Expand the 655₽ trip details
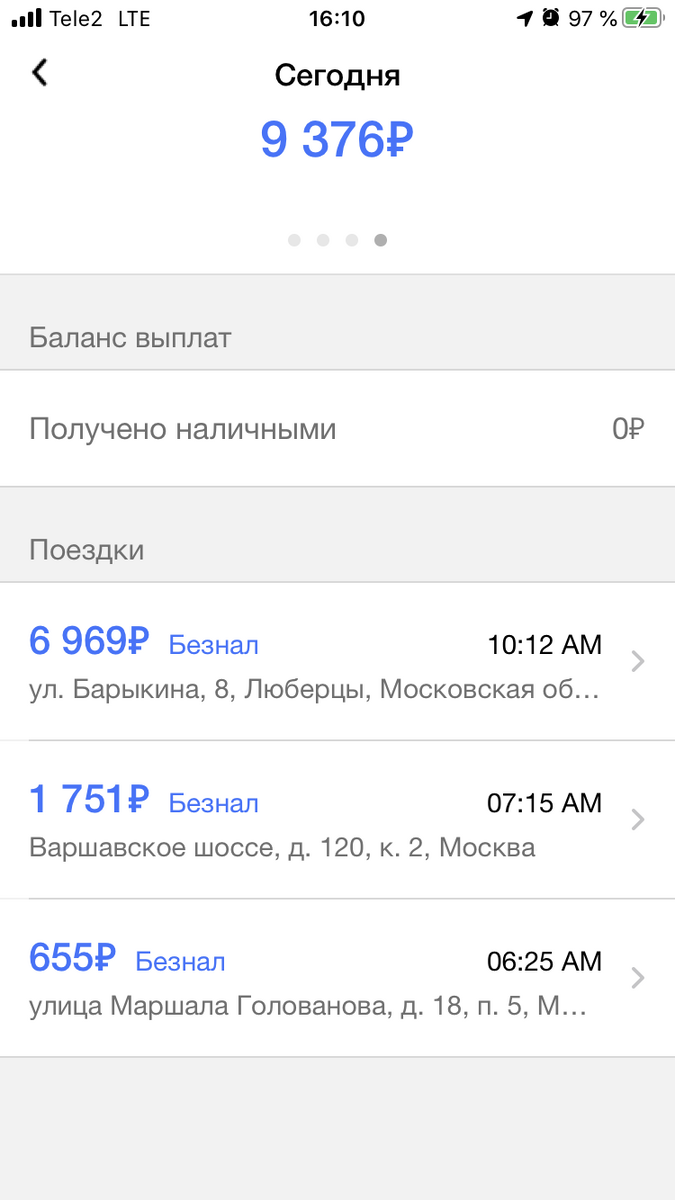 point(637,978)
